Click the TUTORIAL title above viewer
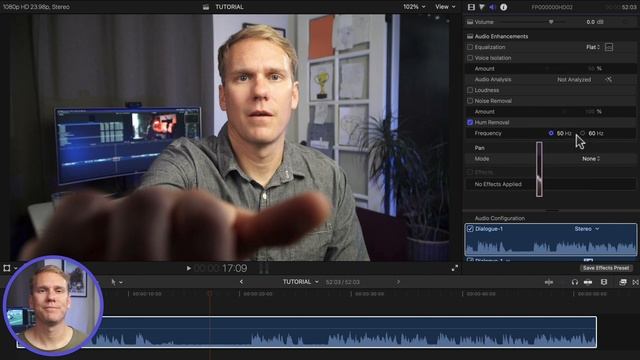 click(229, 7)
